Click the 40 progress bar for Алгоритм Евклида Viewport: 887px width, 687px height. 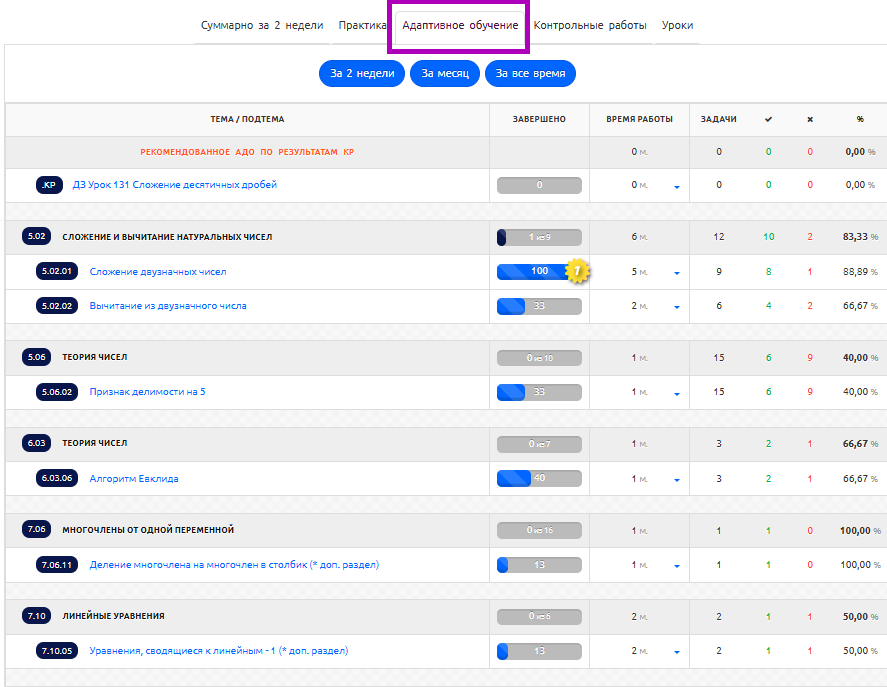click(539, 478)
